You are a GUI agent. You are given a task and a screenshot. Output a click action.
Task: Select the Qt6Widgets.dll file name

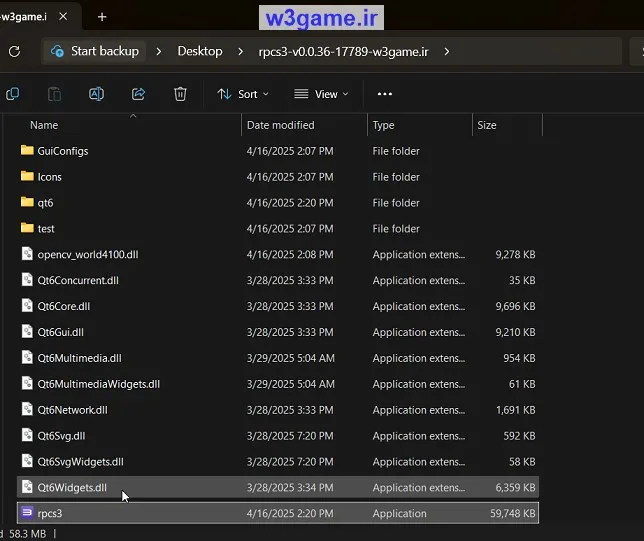[72, 488]
